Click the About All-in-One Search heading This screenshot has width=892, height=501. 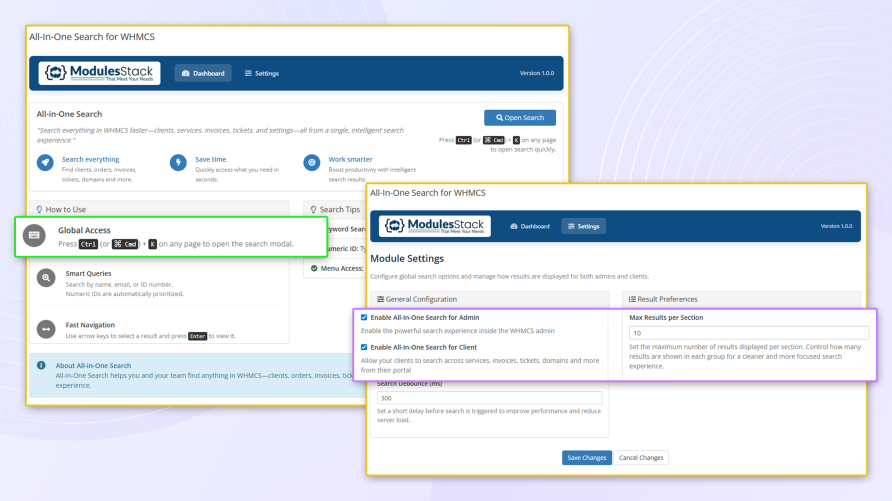coord(93,366)
